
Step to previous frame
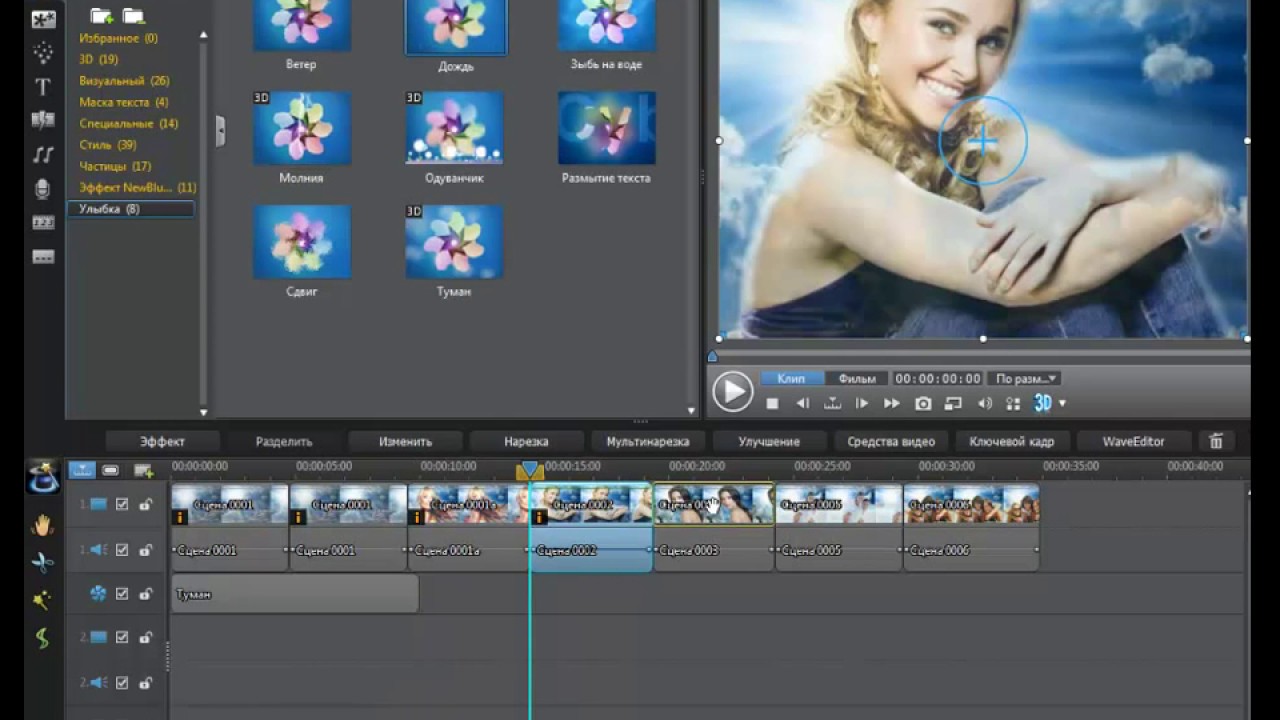(802, 403)
